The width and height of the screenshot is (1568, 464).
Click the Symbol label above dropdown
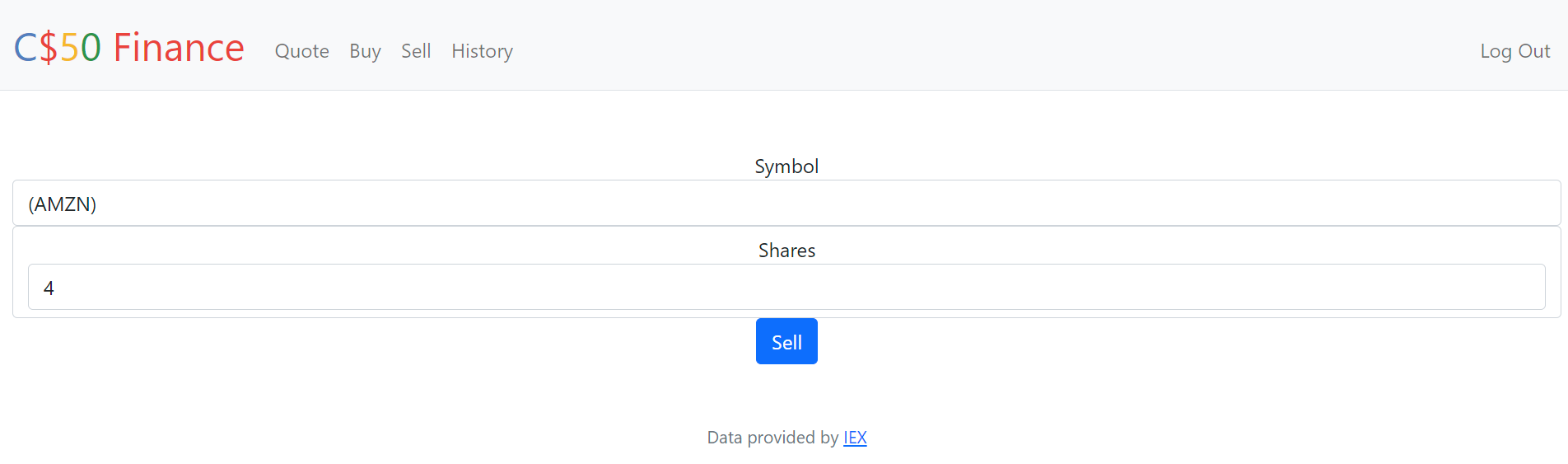coord(786,166)
